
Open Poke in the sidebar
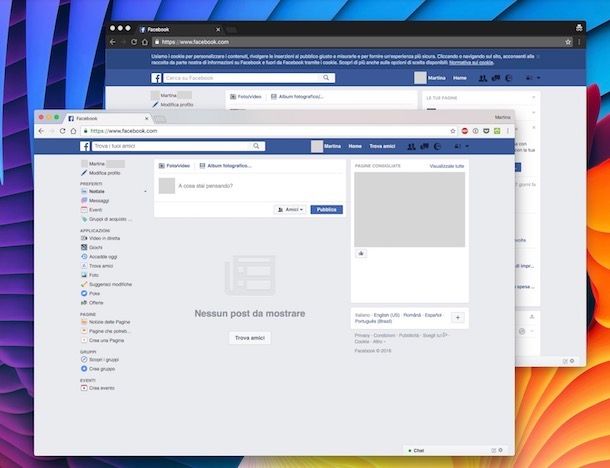(90, 294)
